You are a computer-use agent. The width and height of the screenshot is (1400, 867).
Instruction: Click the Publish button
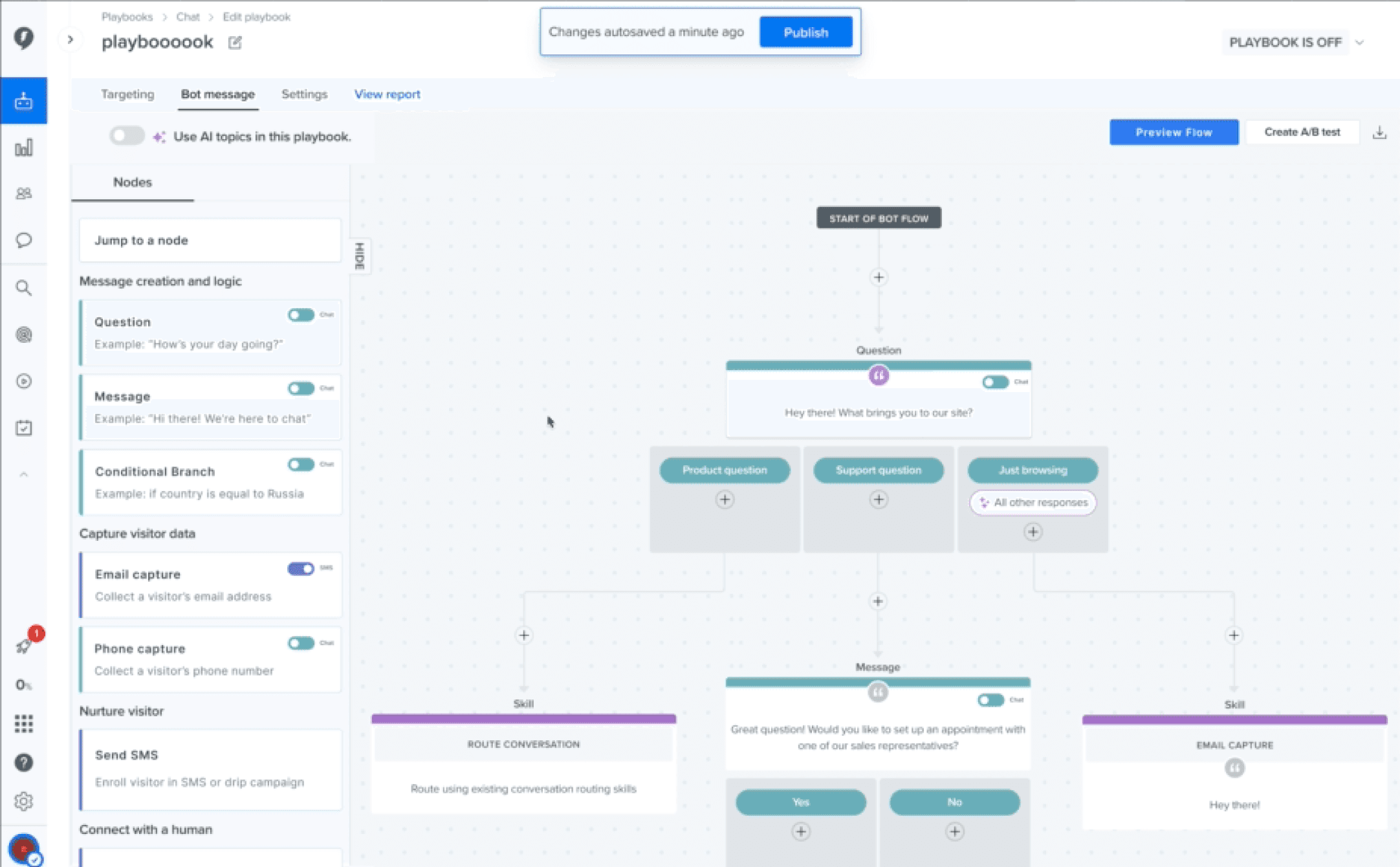[x=805, y=32]
